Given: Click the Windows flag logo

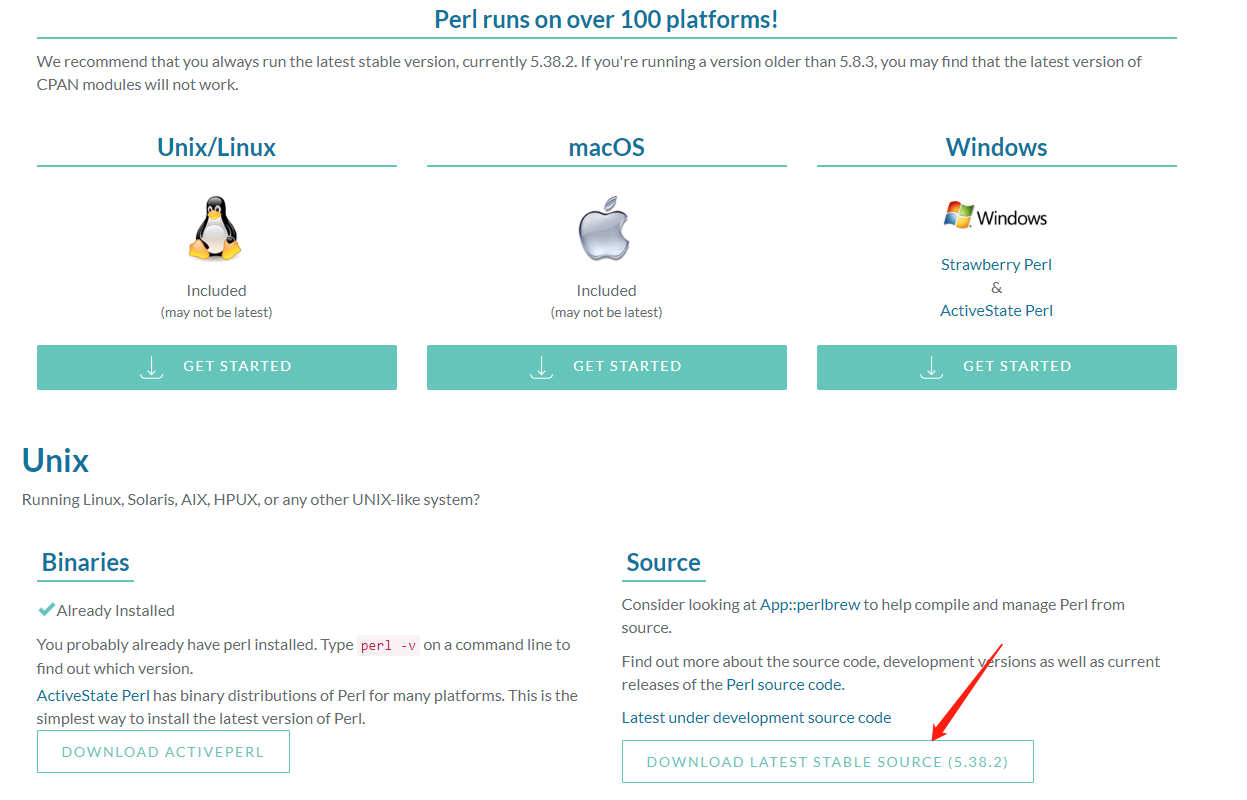Looking at the screenshot, I should [959, 215].
